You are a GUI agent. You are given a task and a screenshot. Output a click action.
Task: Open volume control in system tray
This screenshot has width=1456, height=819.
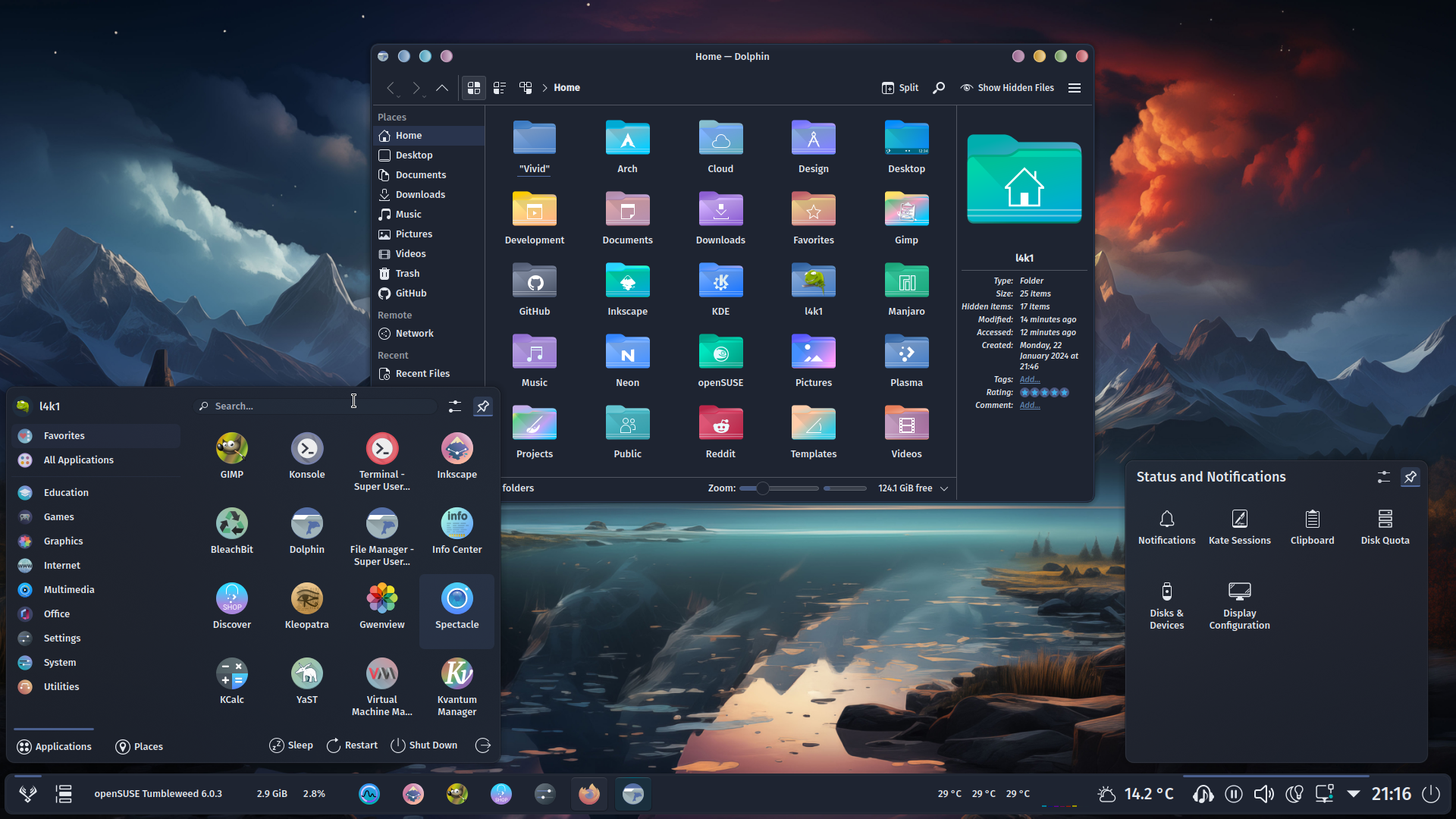(1264, 794)
